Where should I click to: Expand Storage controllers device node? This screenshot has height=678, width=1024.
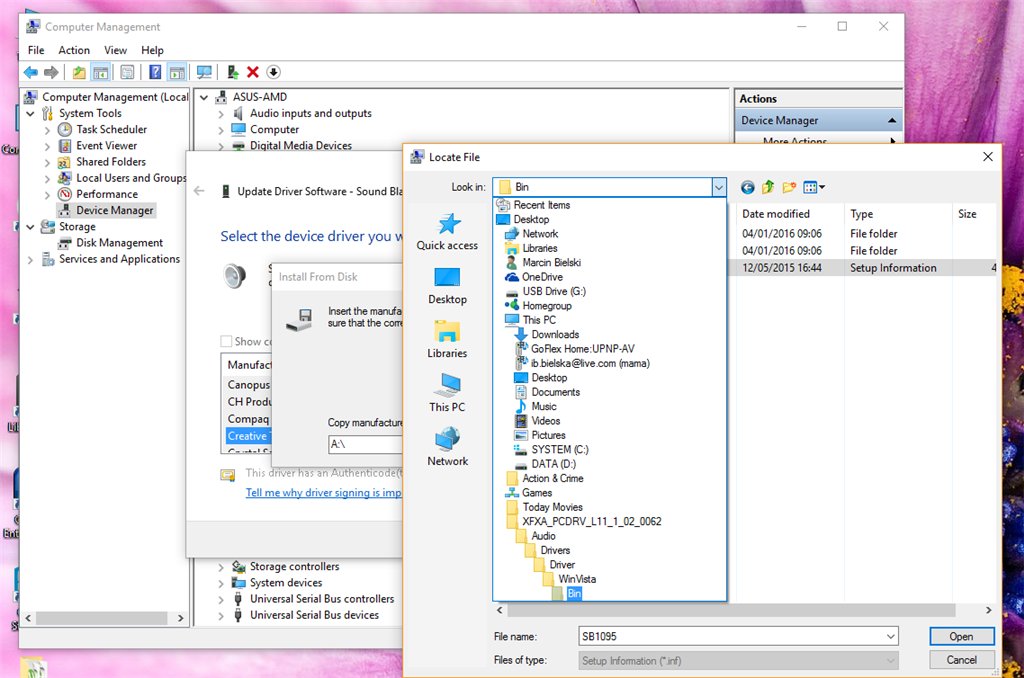click(x=221, y=568)
